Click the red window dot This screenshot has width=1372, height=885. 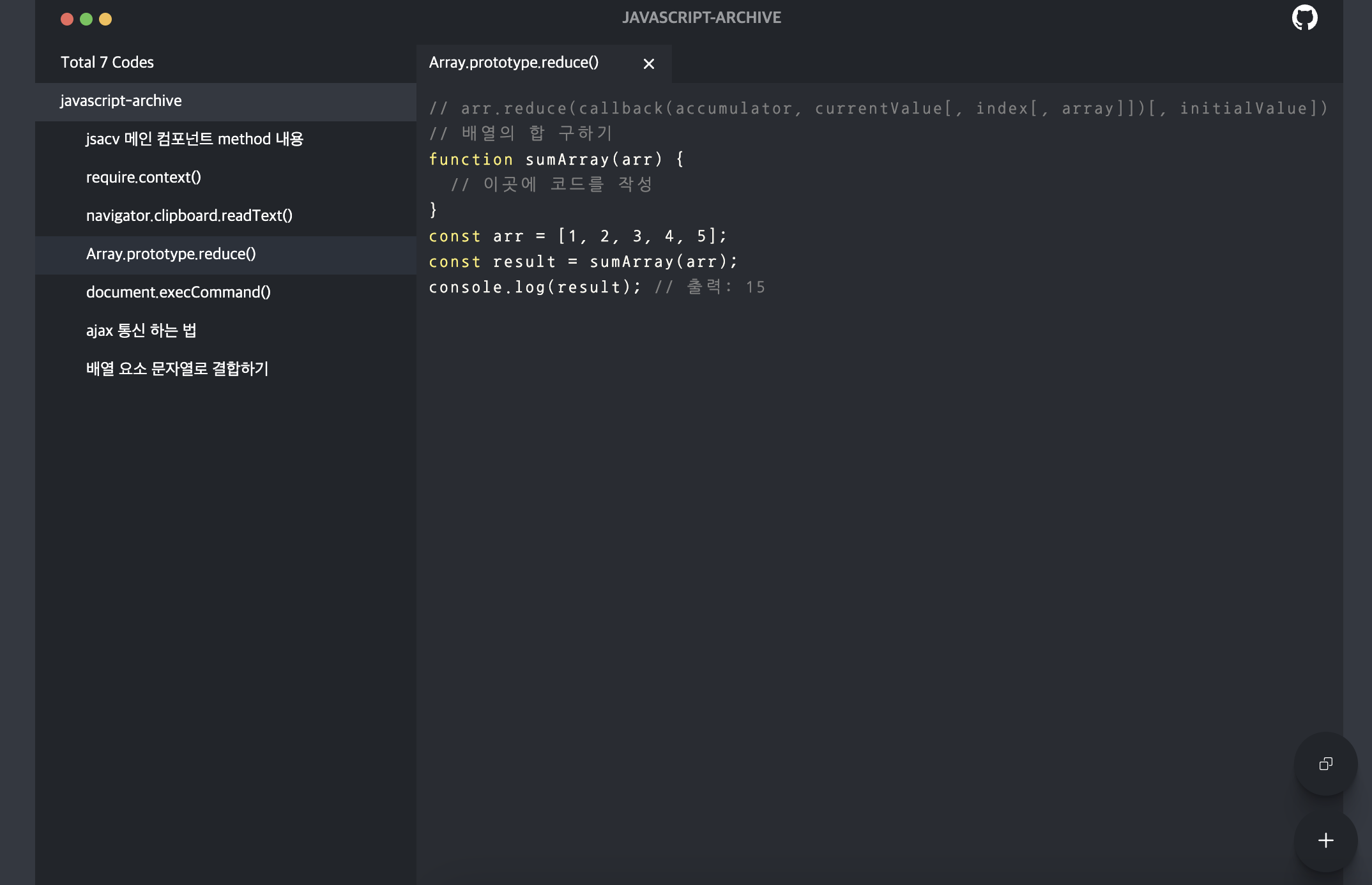point(67,19)
